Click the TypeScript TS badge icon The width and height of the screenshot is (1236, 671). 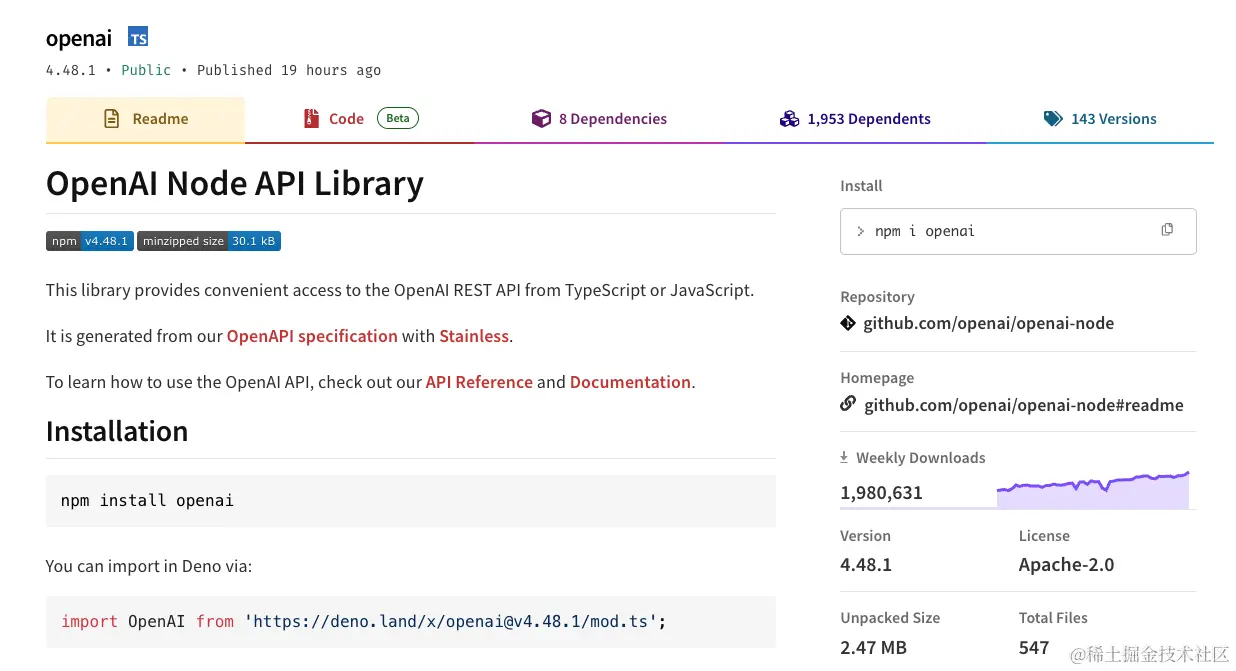point(138,38)
